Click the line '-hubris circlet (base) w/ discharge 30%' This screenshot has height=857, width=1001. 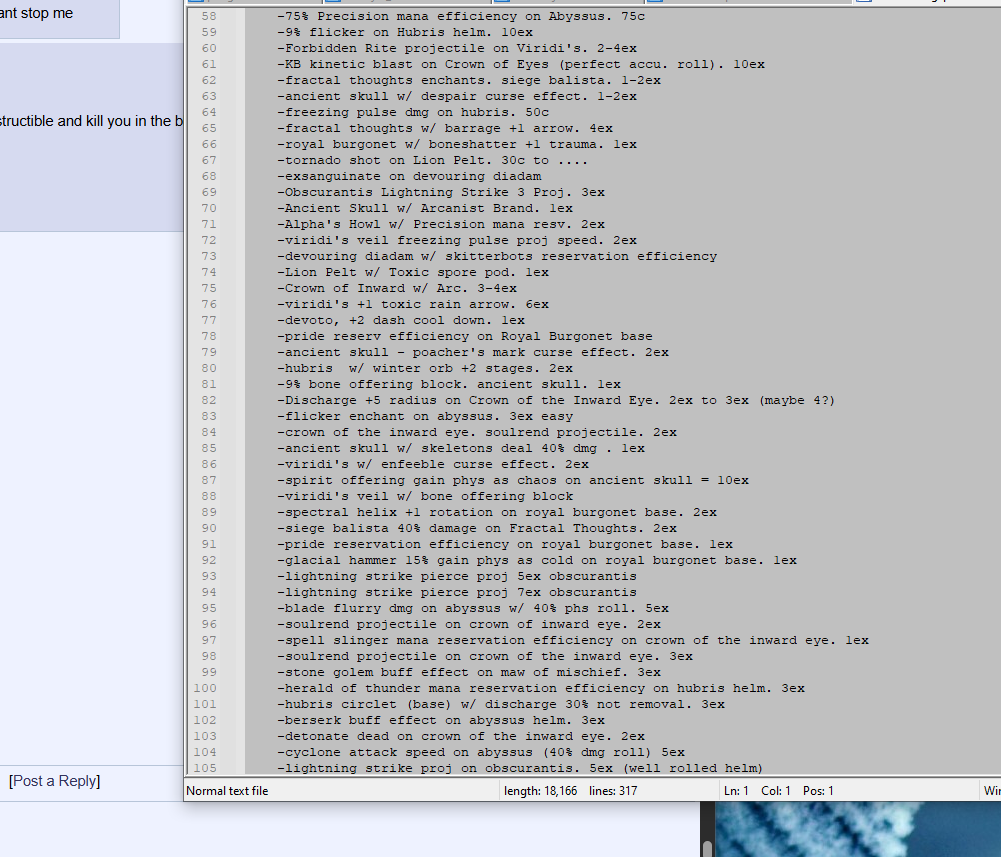coord(500,704)
